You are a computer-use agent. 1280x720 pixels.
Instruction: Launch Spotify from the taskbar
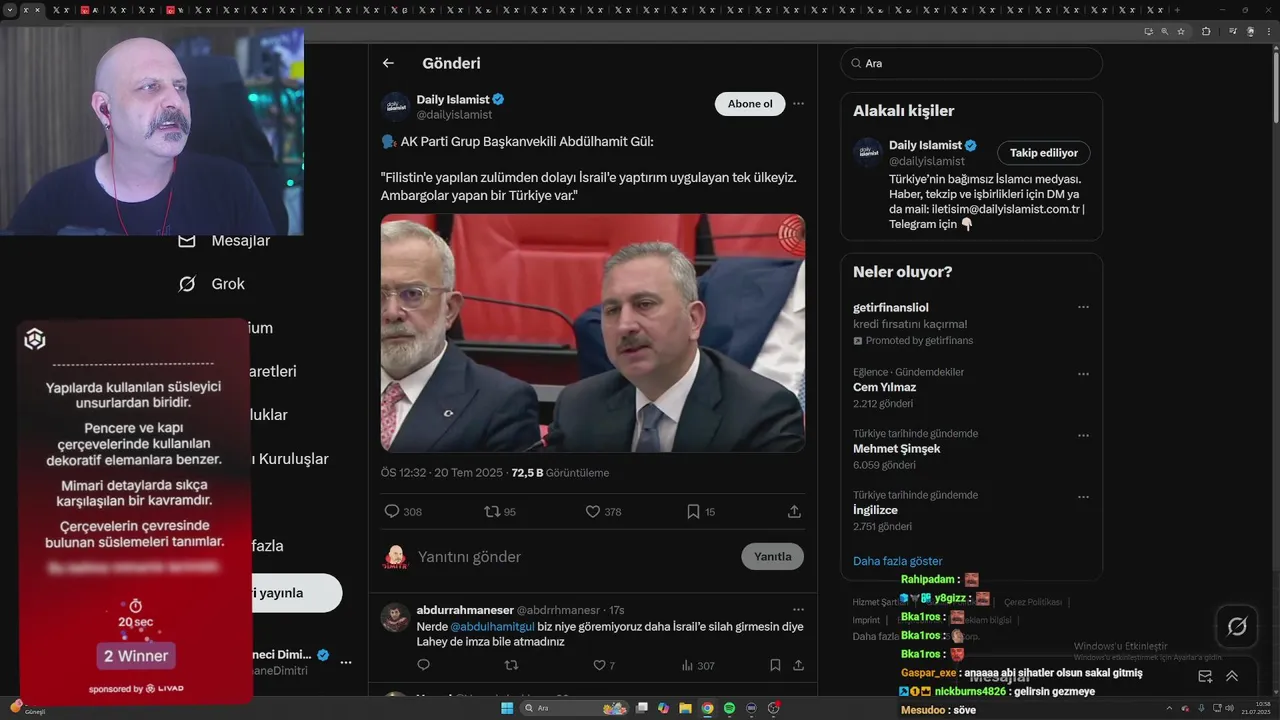[x=729, y=708]
